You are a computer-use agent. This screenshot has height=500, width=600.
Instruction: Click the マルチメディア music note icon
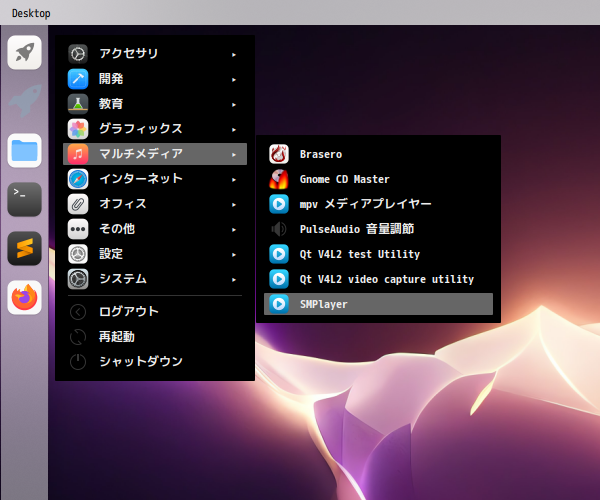point(78,154)
